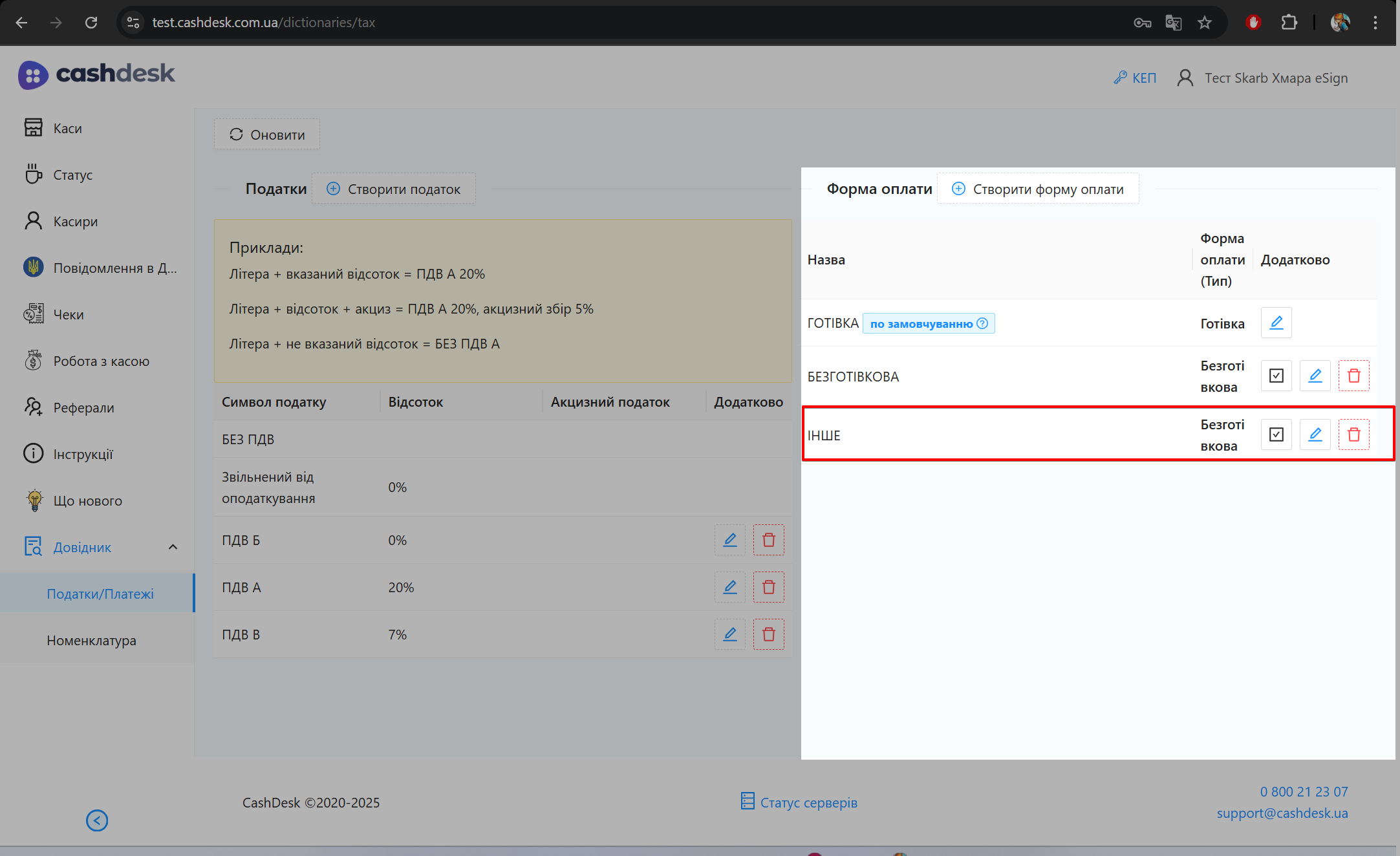Delete the ПДВ В tax row
Viewport: 1400px width, 856px height.
[768, 634]
